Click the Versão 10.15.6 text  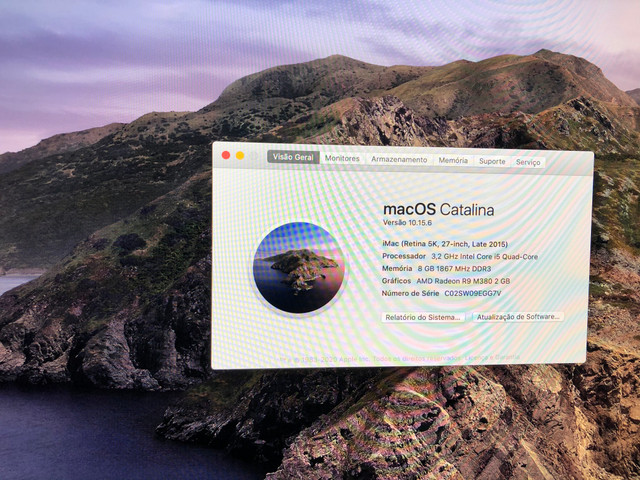coord(407,223)
